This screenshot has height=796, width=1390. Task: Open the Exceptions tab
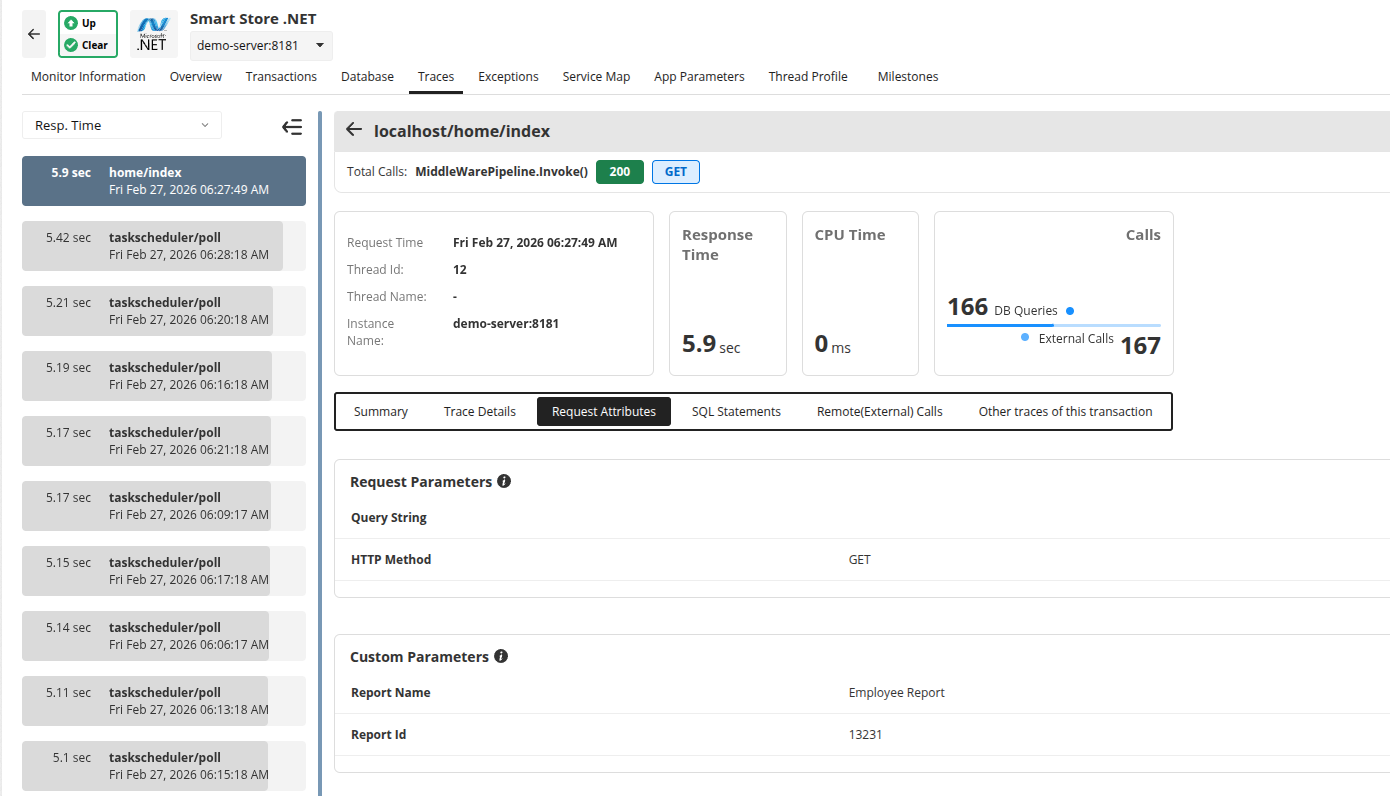(x=508, y=77)
